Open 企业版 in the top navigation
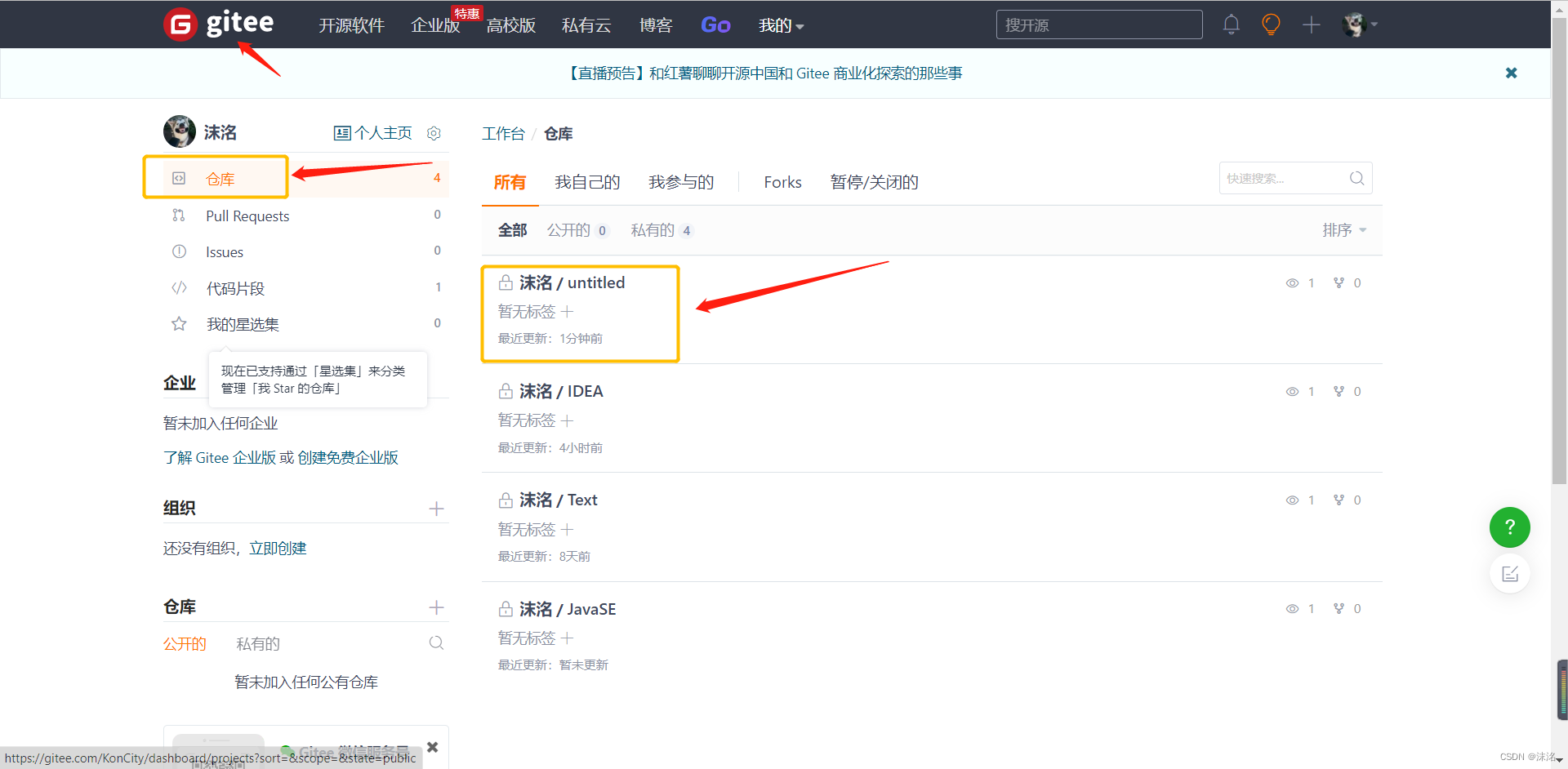The width and height of the screenshot is (1568, 769). tap(435, 25)
